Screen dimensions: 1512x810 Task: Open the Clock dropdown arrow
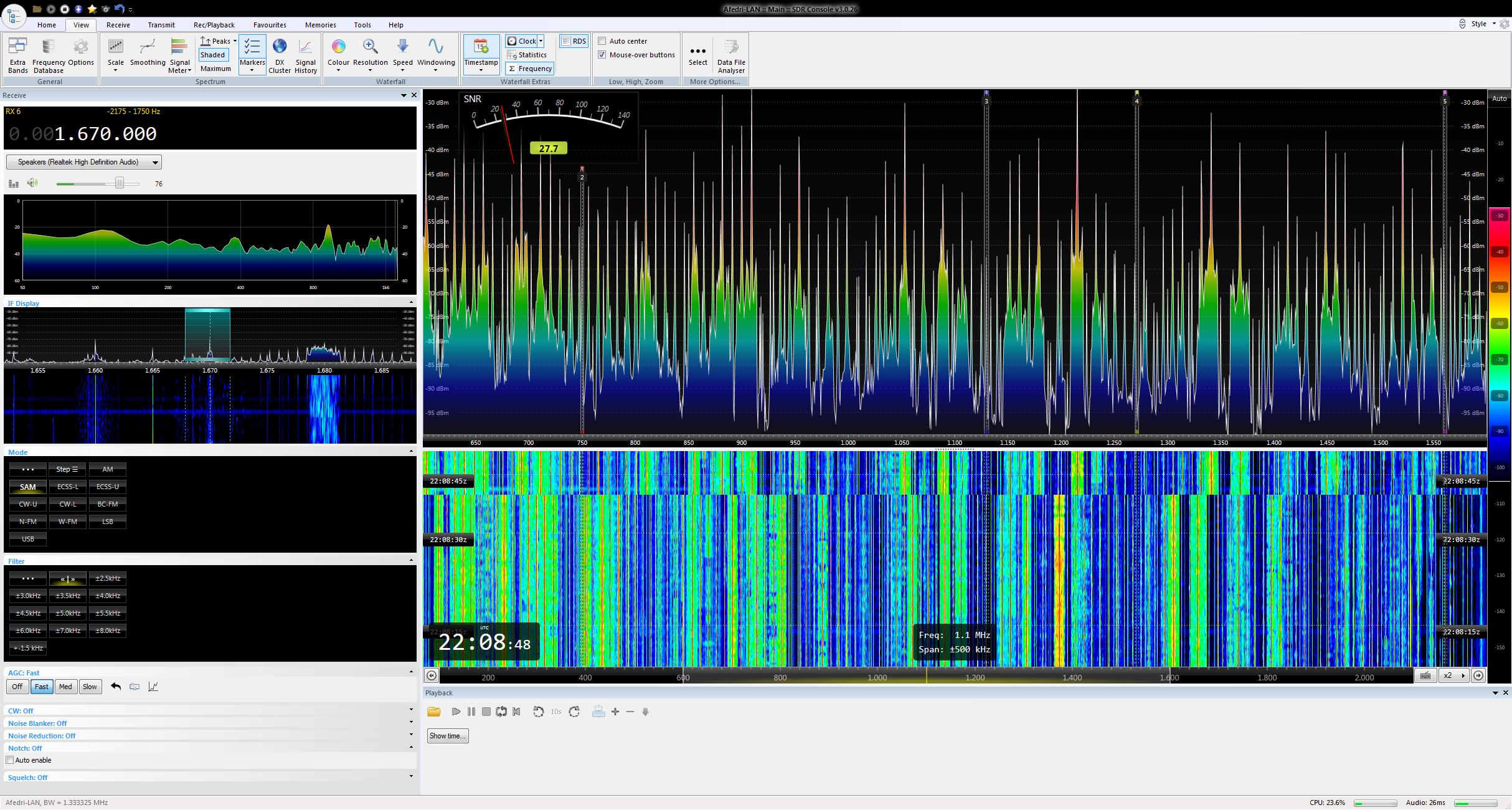click(541, 41)
